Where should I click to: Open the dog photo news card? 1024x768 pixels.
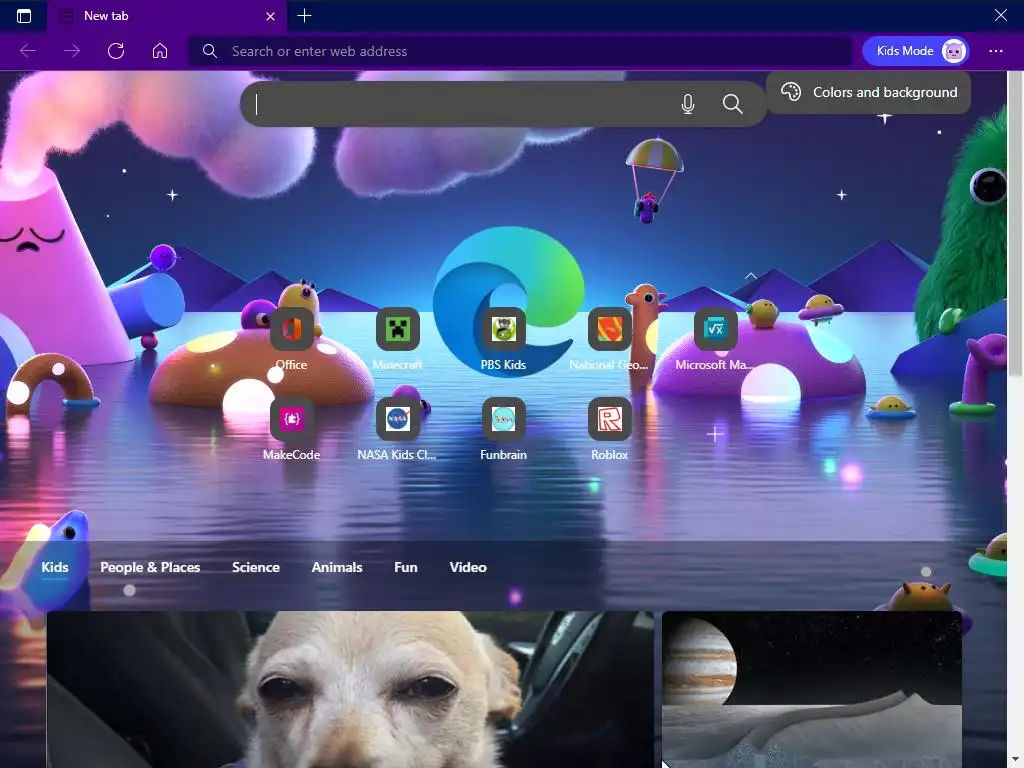pos(350,689)
